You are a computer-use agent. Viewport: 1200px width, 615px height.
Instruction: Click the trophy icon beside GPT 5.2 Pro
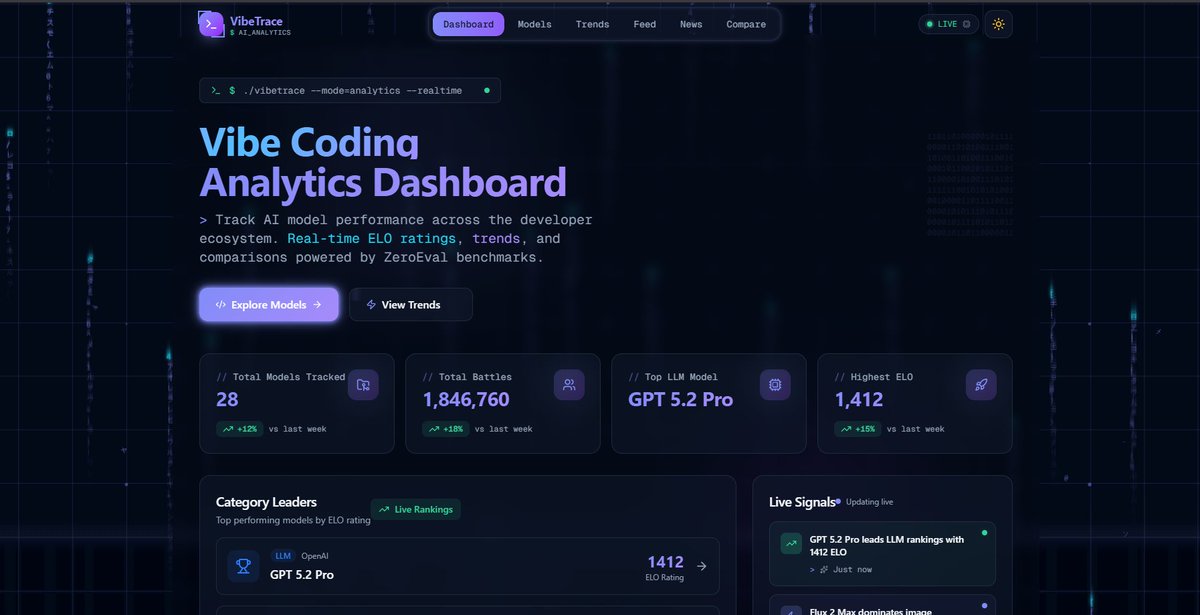[x=243, y=567]
